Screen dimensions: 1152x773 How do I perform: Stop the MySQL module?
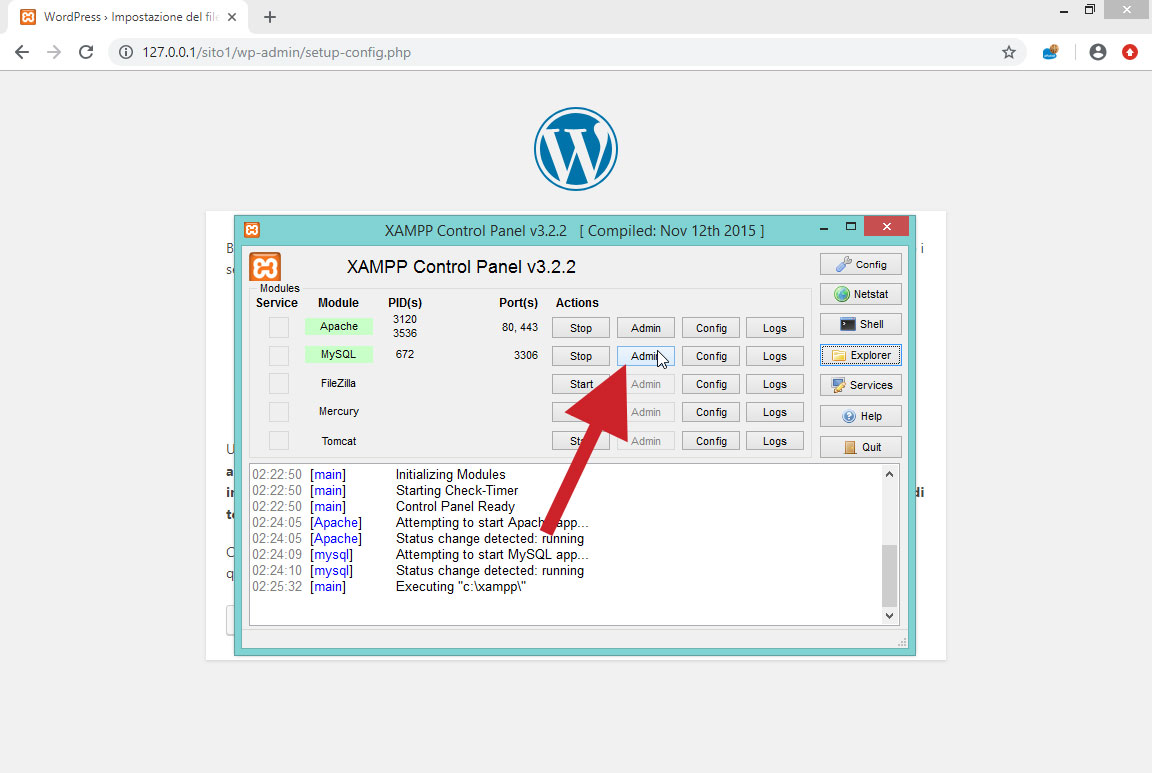click(580, 356)
